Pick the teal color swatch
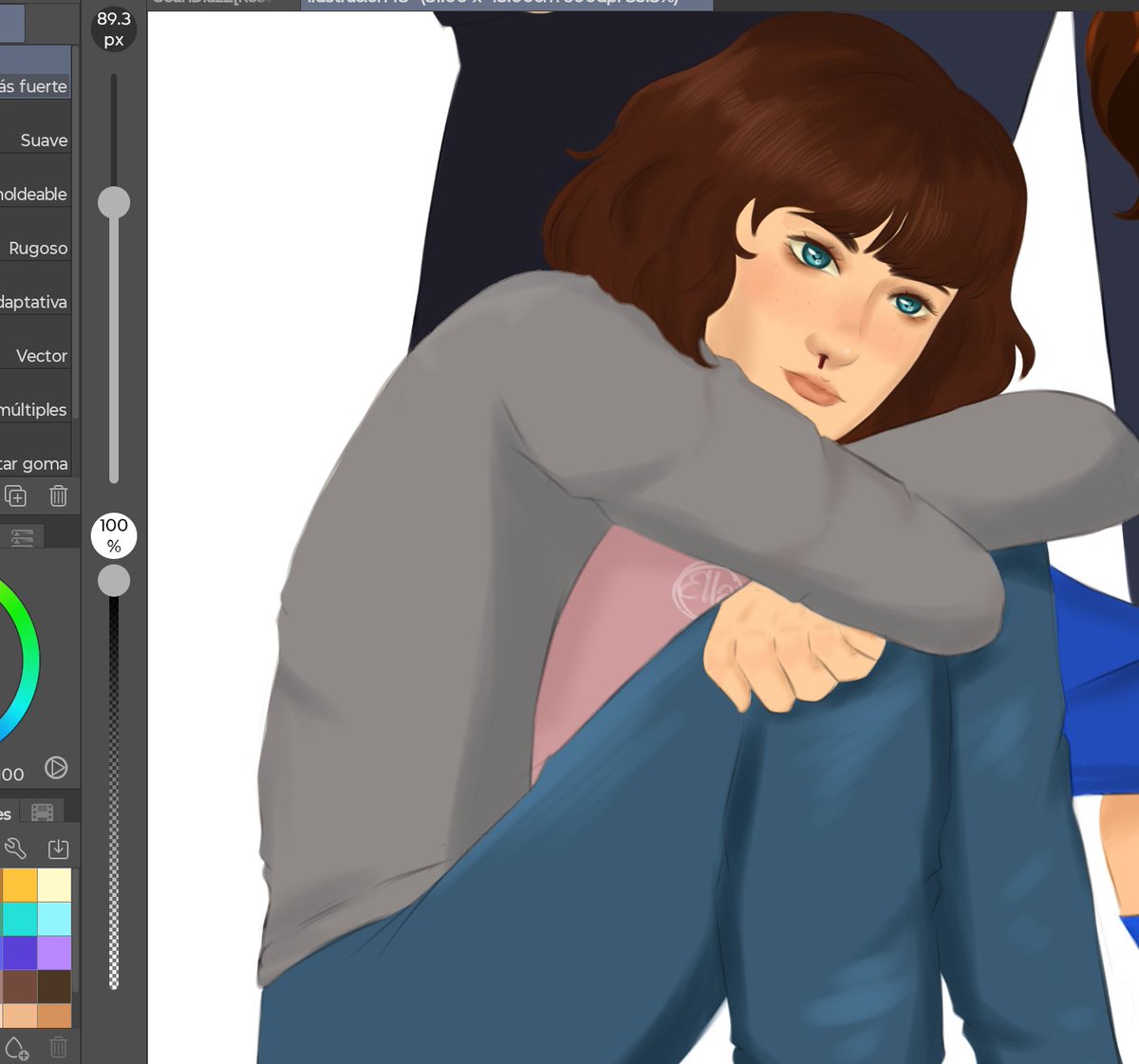This screenshot has height=1064, width=1139. [19, 919]
